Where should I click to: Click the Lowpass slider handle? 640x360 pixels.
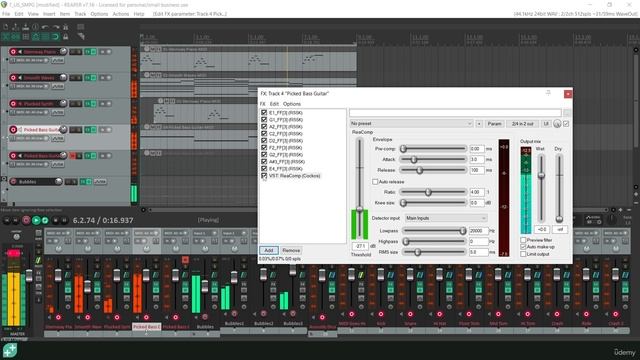tap(463, 231)
